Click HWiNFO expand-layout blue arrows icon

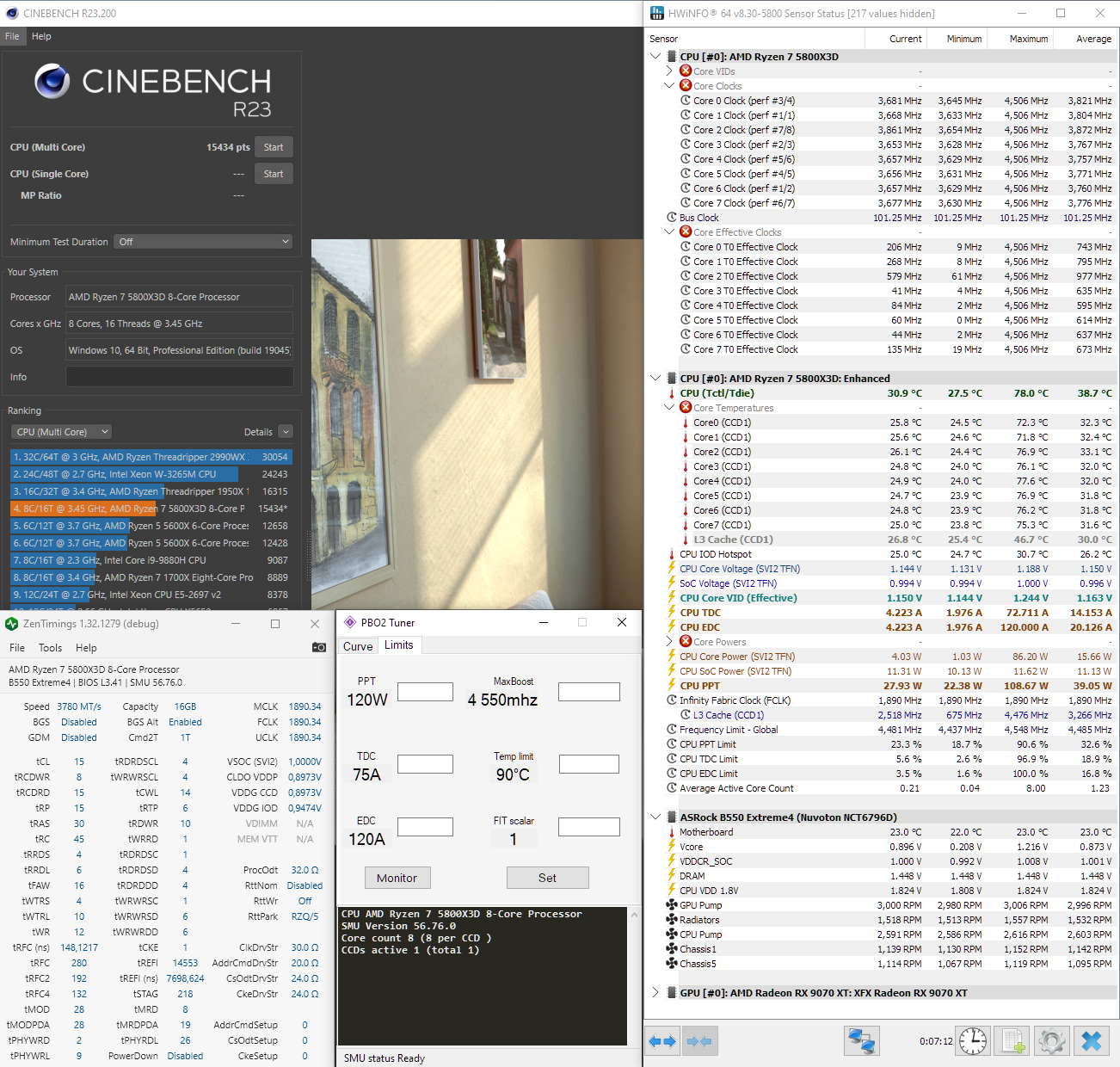point(662,1041)
